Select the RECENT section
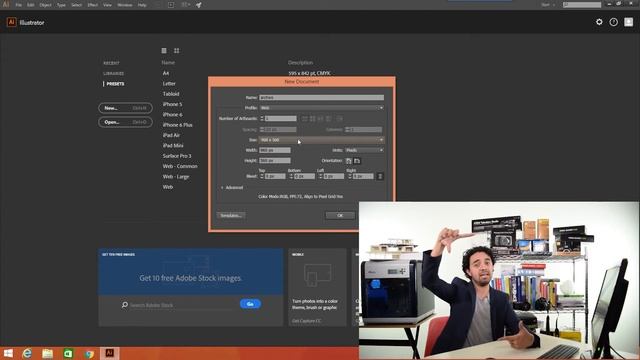This screenshot has height=360, width=640. 111,63
